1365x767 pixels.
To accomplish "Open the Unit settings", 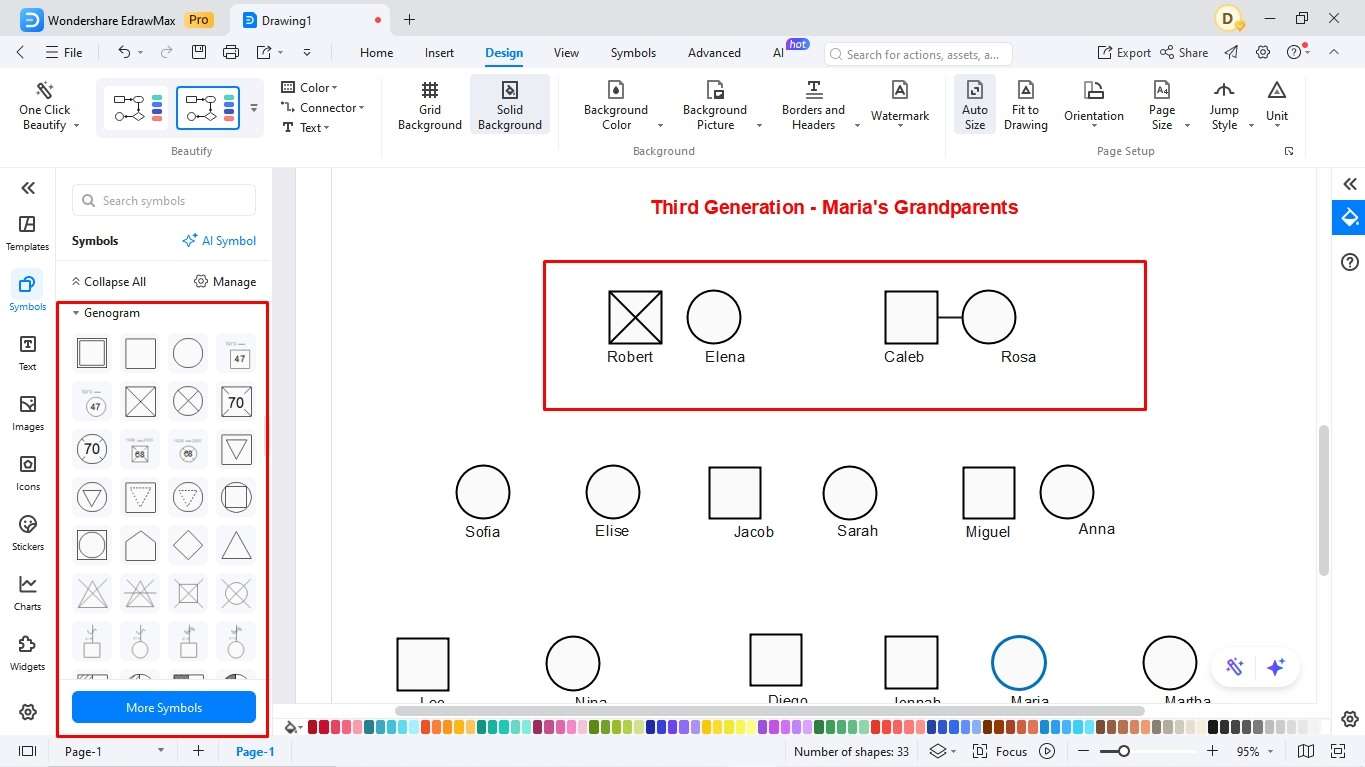I will [1277, 103].
